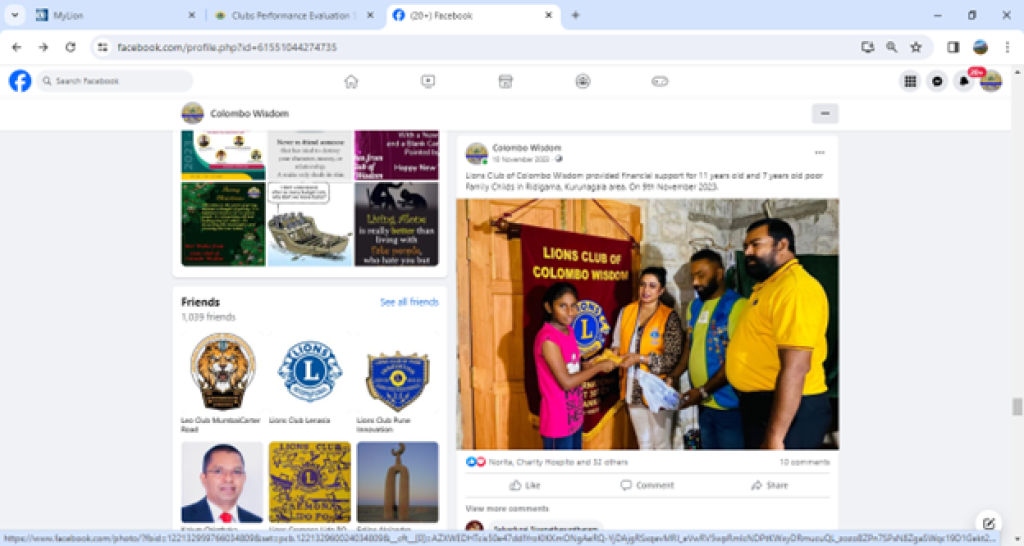Close the MyLion tab

pos(192,15)
